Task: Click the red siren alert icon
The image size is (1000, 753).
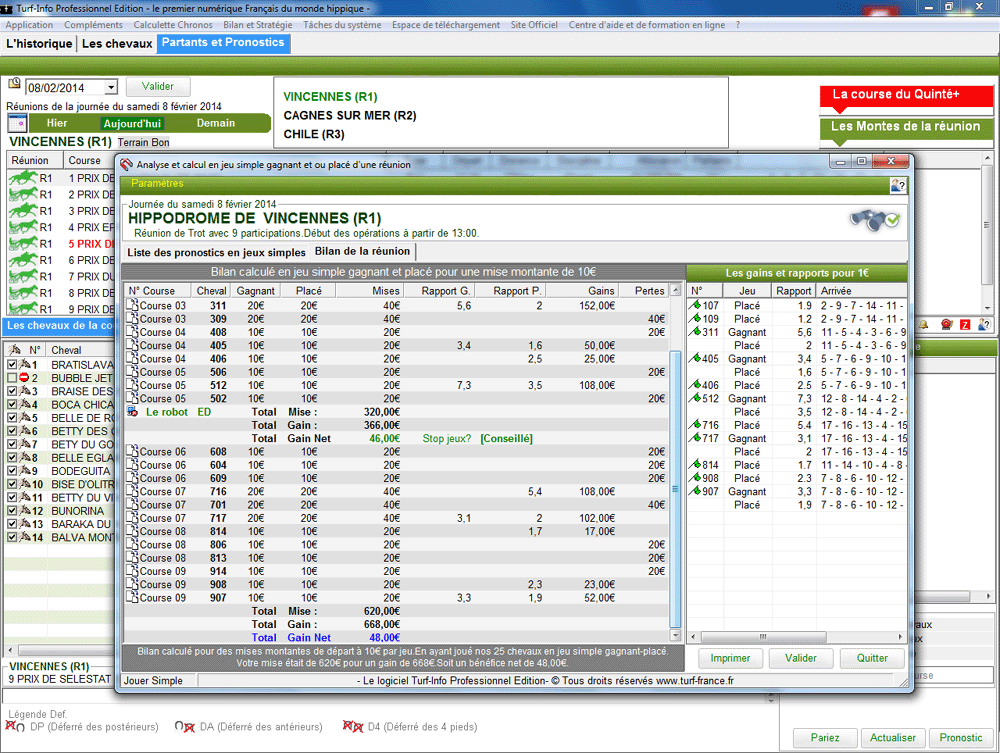Action: point(946,325)
